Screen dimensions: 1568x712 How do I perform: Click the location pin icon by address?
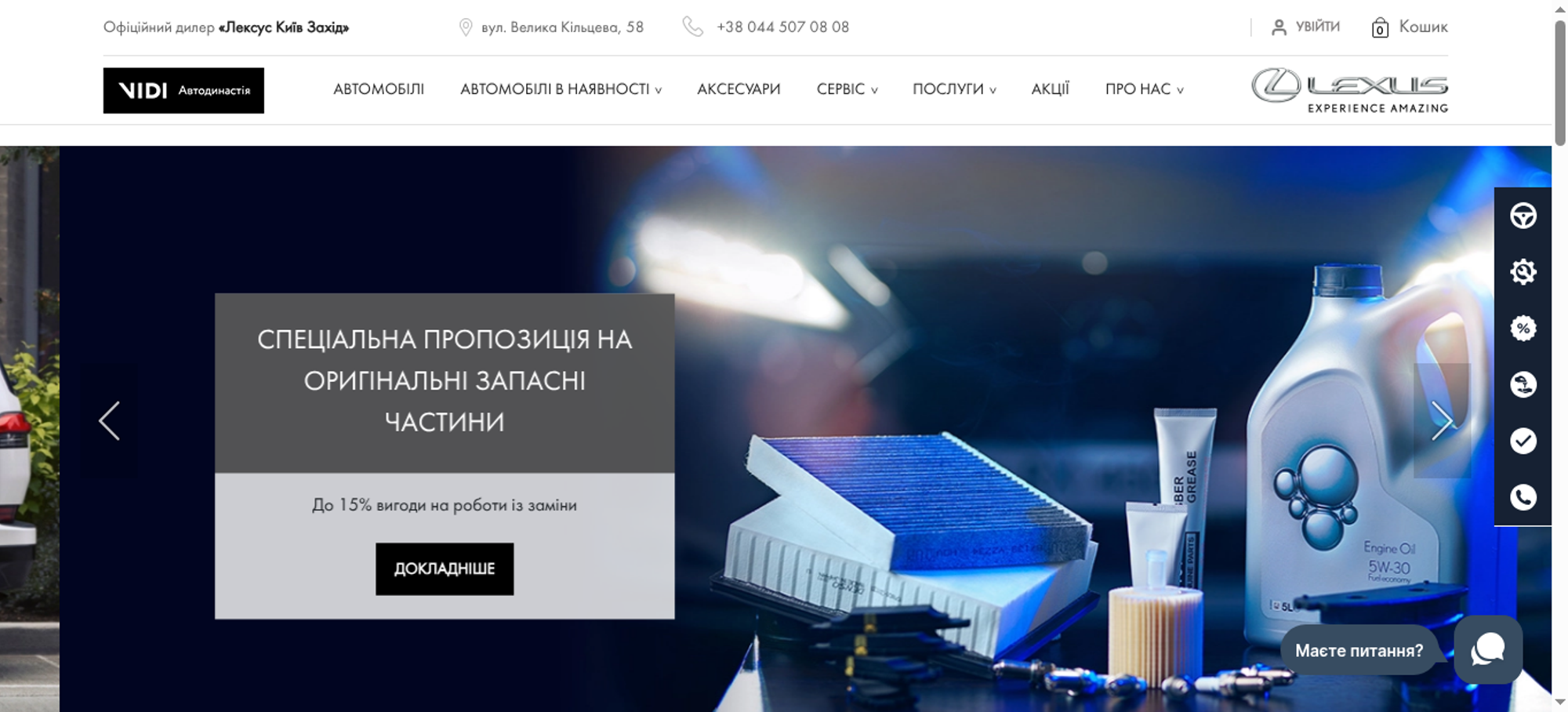coord(466,27)
